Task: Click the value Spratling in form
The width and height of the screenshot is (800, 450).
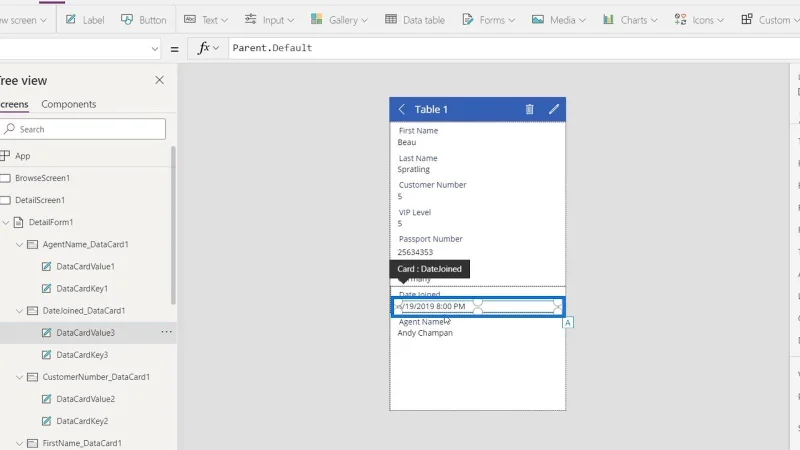Action: [414, 169]
